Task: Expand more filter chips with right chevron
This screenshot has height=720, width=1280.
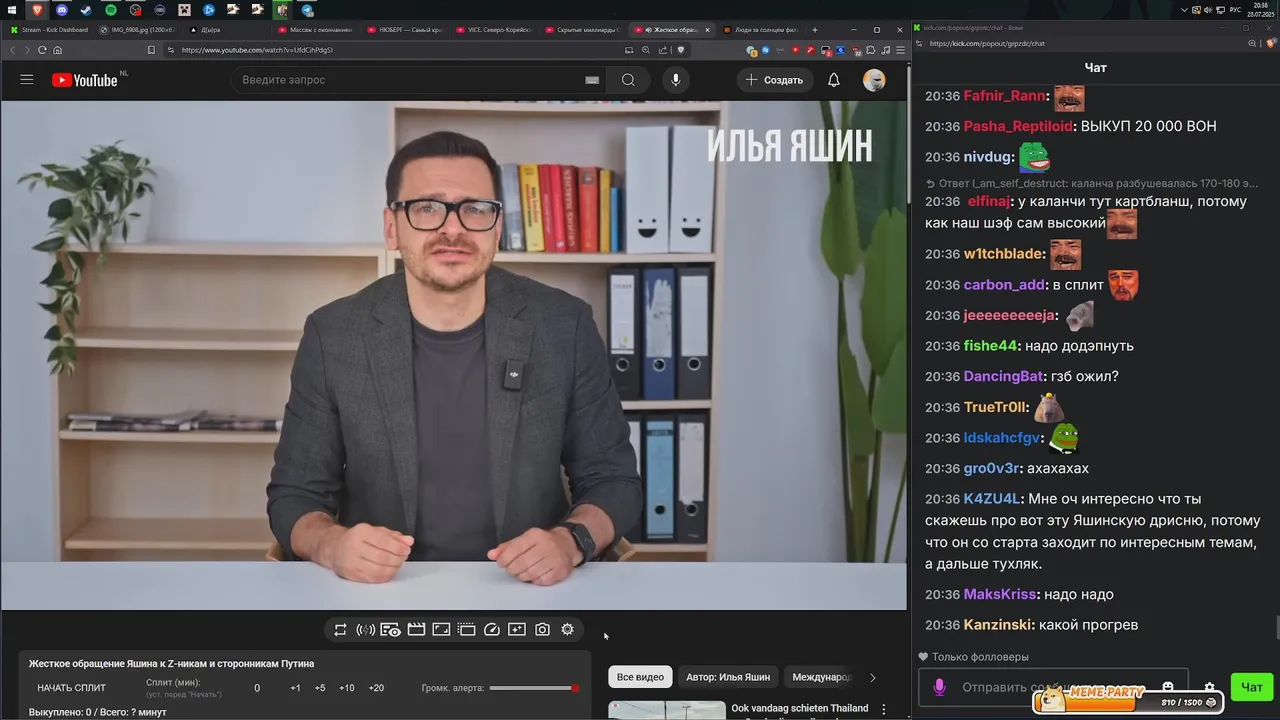Action: pos(872,678)
